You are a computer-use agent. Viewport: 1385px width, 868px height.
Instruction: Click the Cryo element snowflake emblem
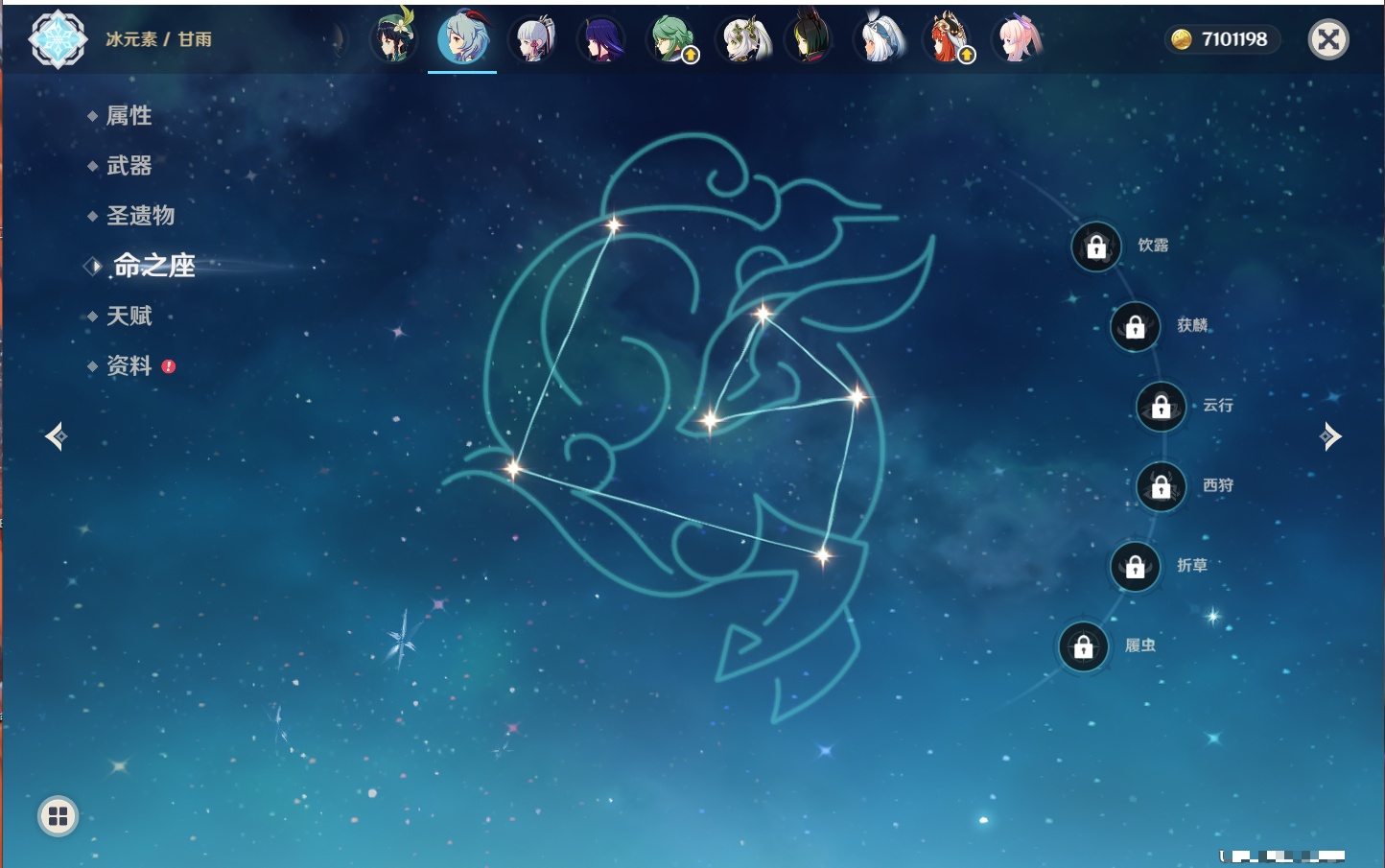(x=59, y=39)
